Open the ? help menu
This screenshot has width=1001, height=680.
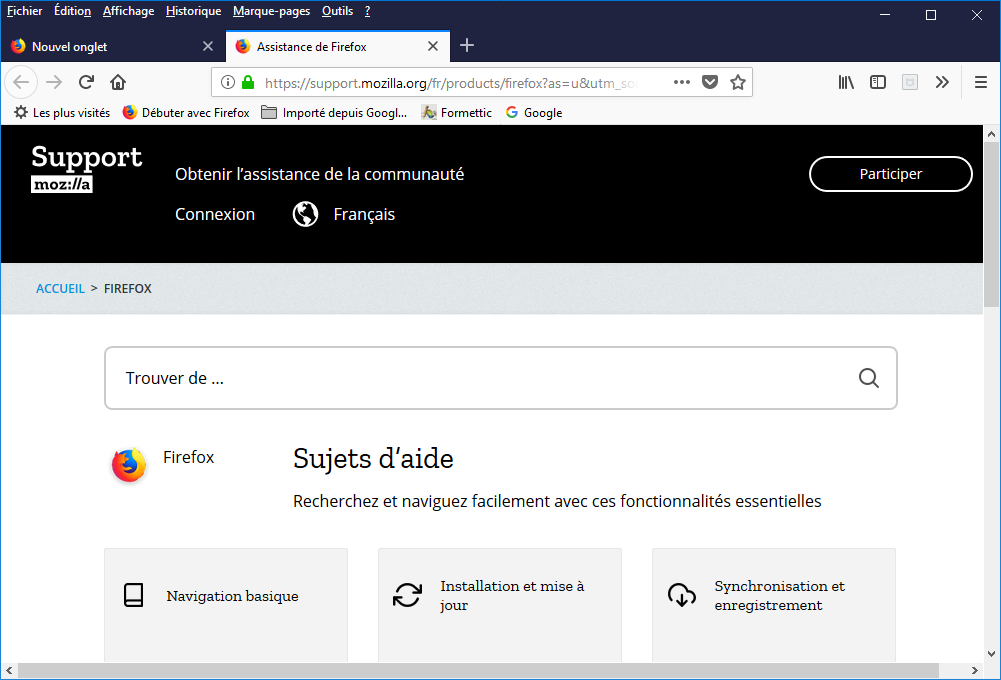367,11
